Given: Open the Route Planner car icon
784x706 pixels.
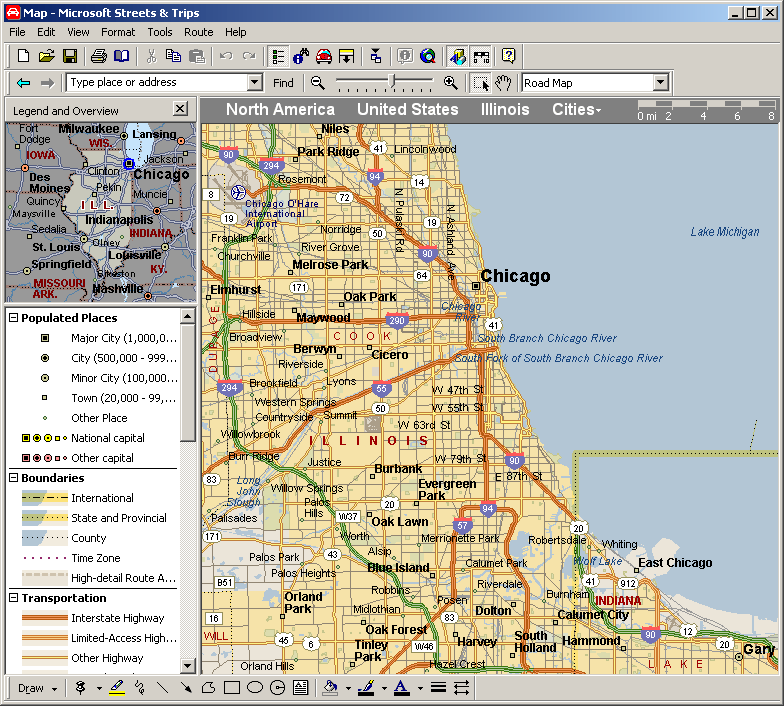Looking at the screenshot, I should [x=324, y=56].
